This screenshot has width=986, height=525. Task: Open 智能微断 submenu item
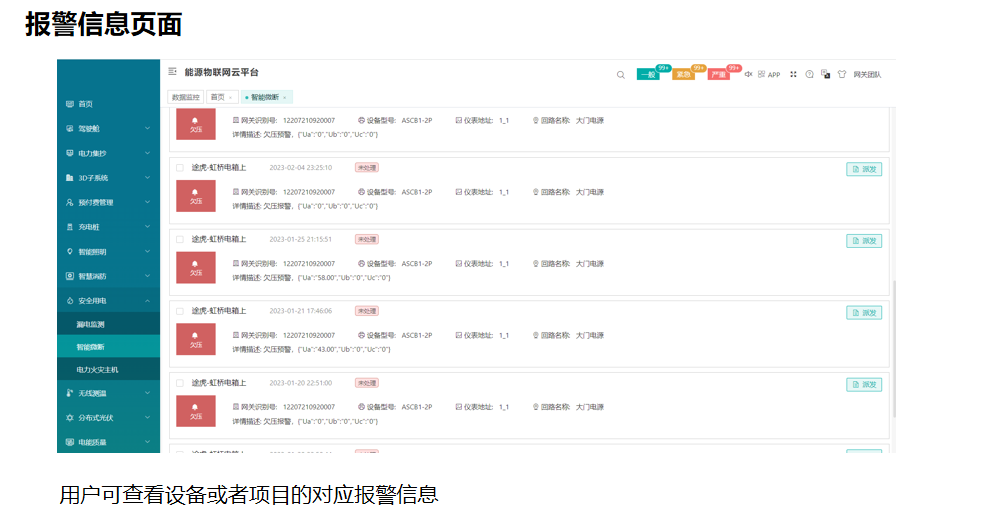pos(109,347)
